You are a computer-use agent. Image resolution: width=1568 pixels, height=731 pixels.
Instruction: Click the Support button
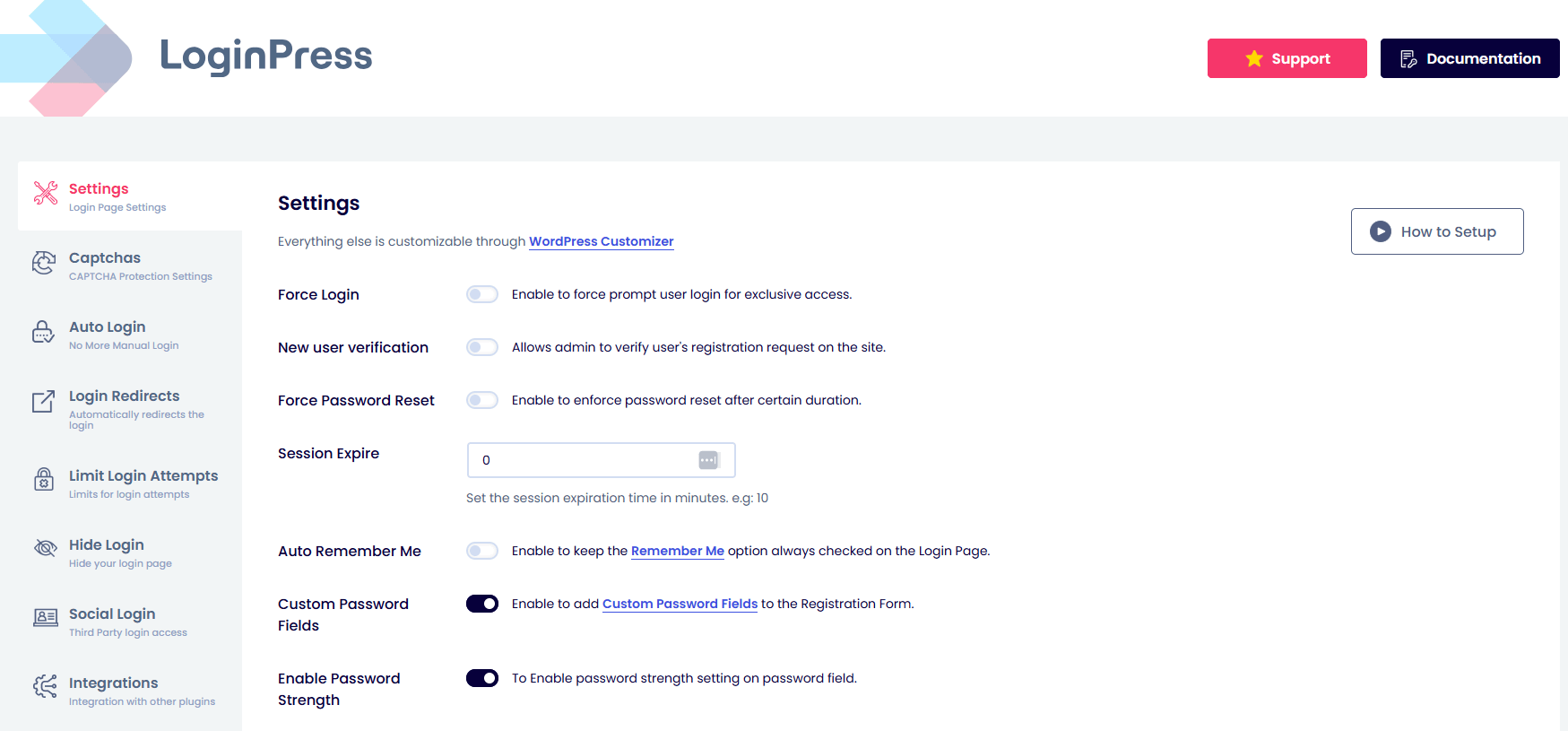tap(1287, 58)
